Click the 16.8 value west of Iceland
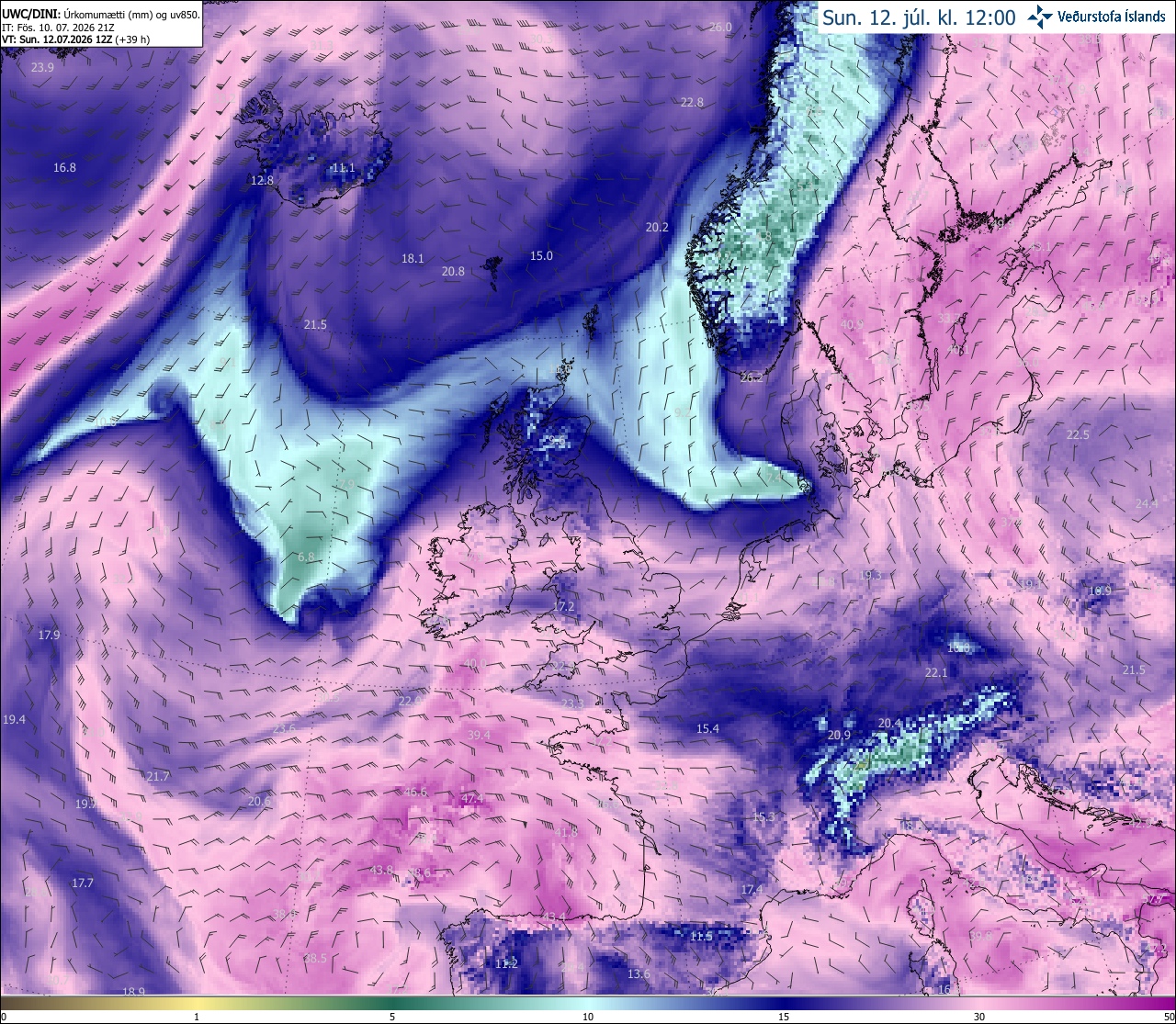 pyautogui.click(x=64, y=167)
